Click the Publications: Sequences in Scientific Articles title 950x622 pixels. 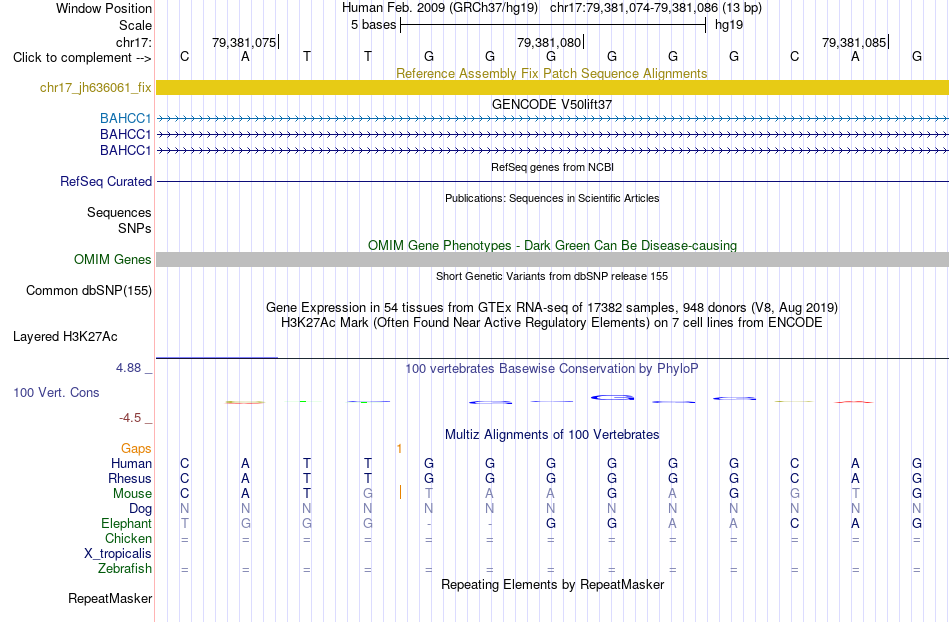point(552,198)
